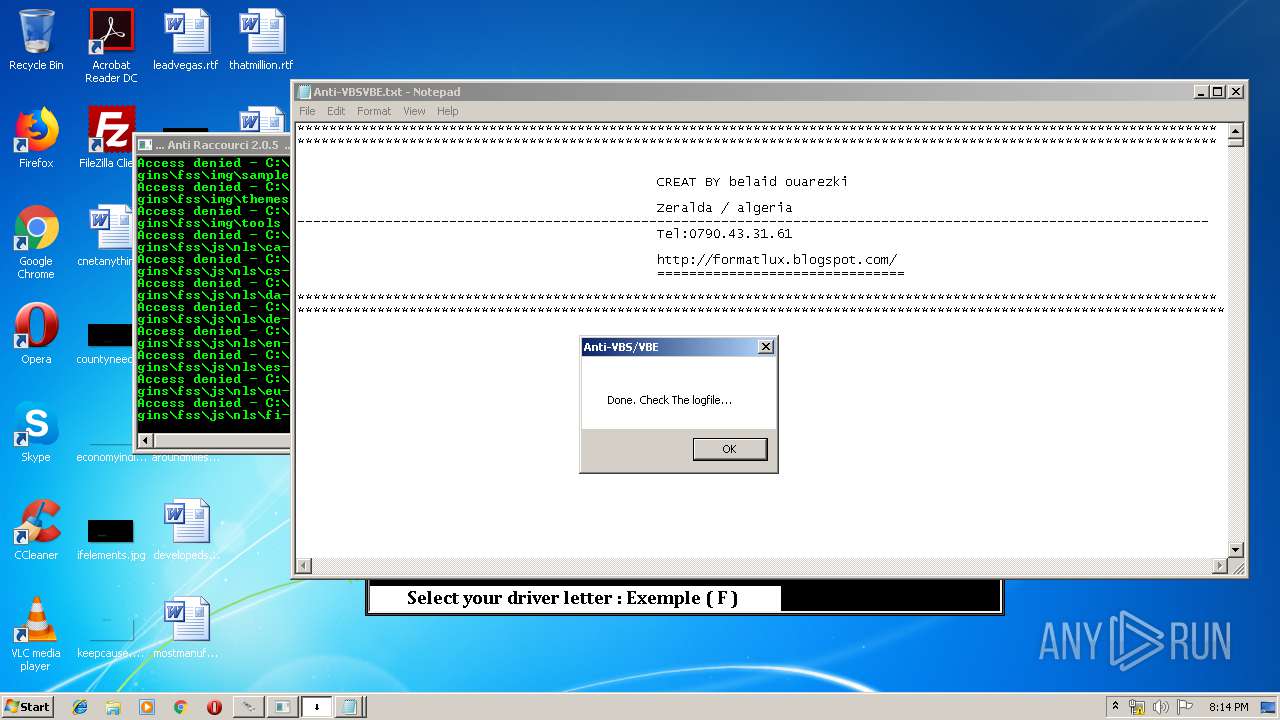
Task: Click 'Select your driver letter' prompt text
Action: click(572, 598)
